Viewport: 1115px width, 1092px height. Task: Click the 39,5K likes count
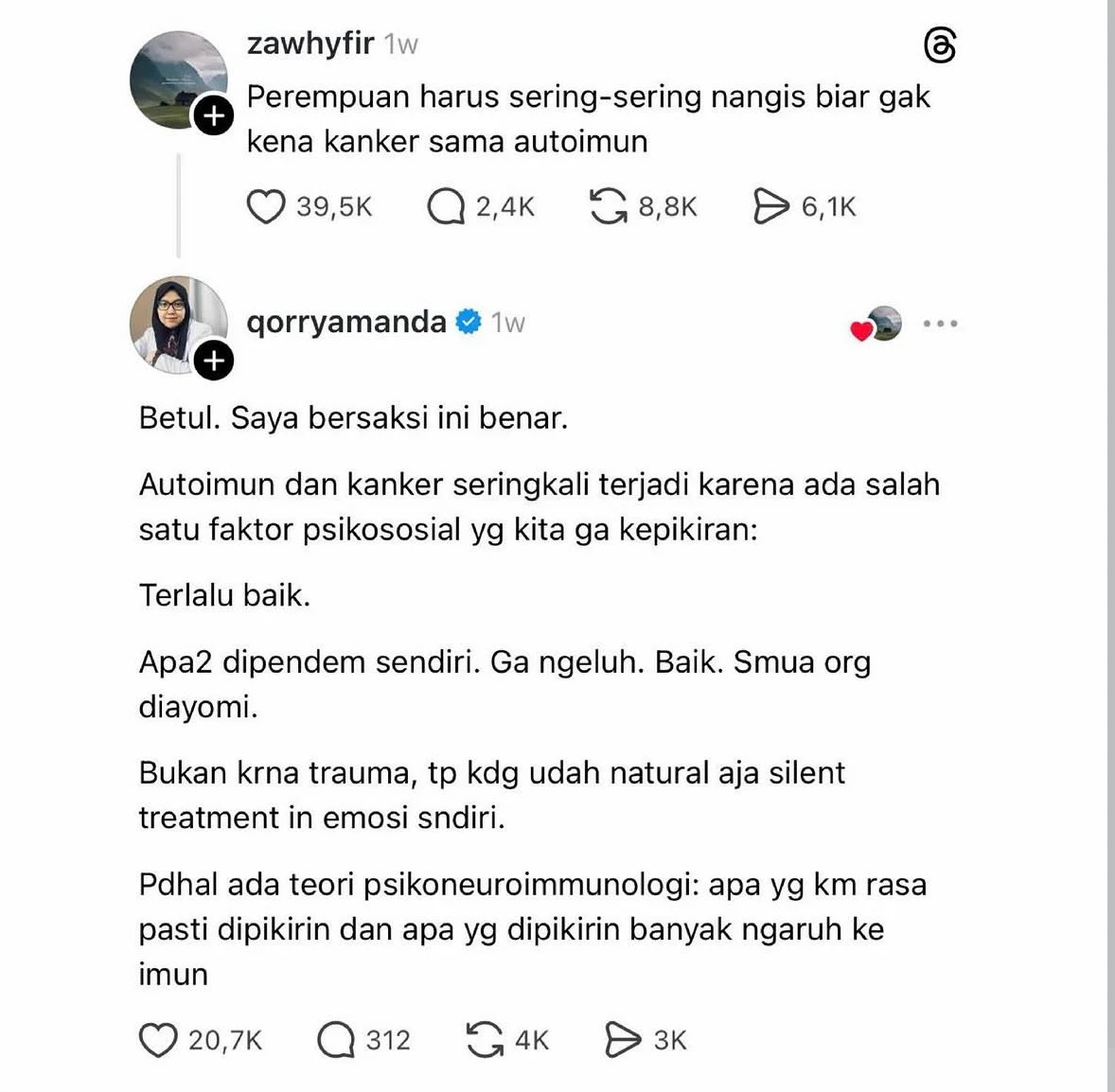click(x=334, y=207)
